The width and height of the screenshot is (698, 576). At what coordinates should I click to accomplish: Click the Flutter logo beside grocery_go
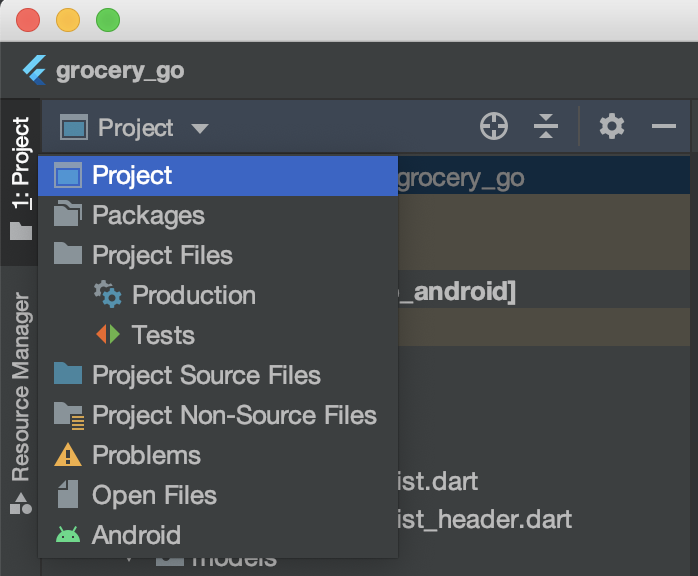35,71
